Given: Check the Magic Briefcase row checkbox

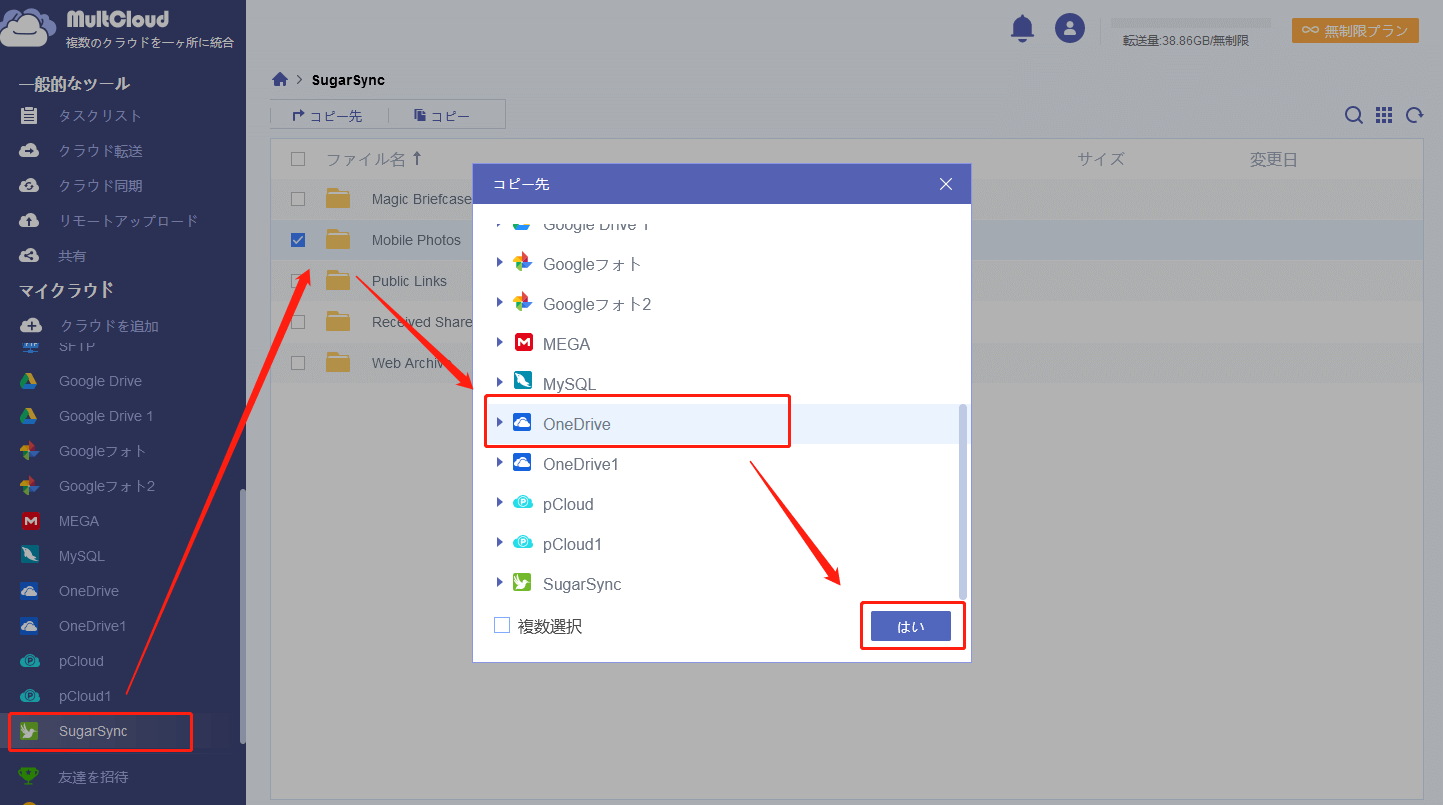Looking at the screenshot, I should pyautogui.click(x=298, y=199).
